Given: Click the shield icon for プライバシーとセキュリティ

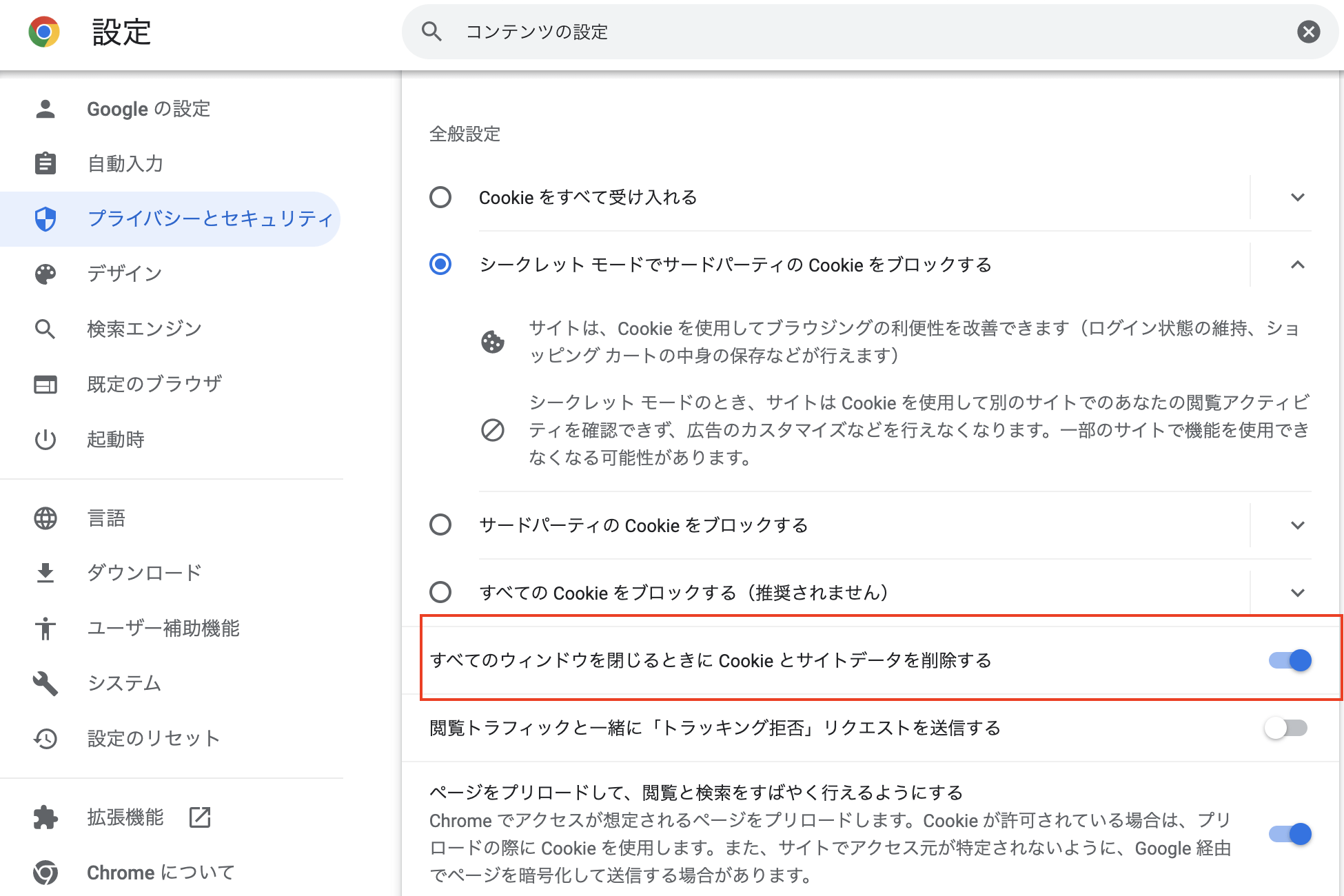Looking at the screenshot, I should 45,218.
